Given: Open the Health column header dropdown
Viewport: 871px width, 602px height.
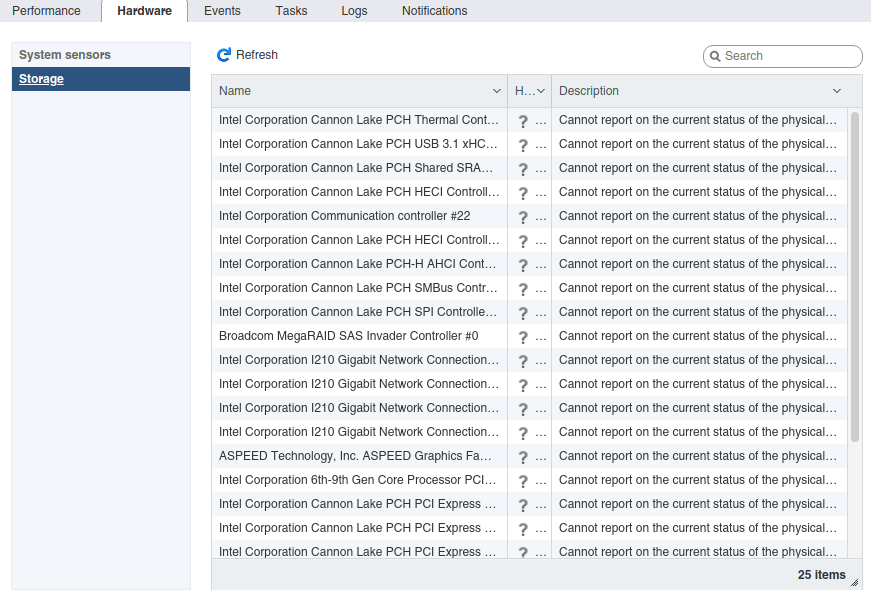Looking at the screenshot, I should click(541, 91).
